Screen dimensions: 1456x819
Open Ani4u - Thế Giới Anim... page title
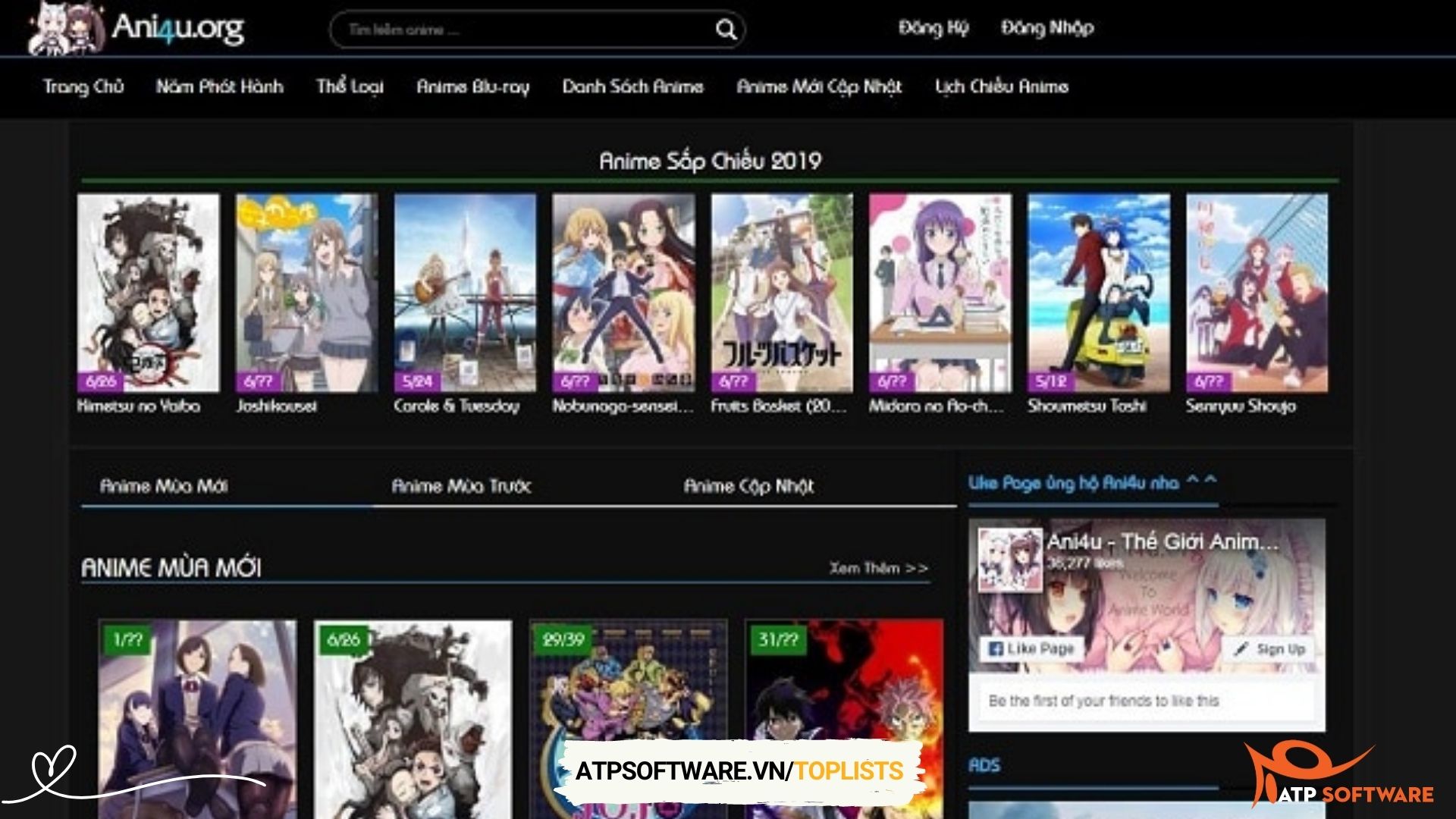[x=1162, y=541]
